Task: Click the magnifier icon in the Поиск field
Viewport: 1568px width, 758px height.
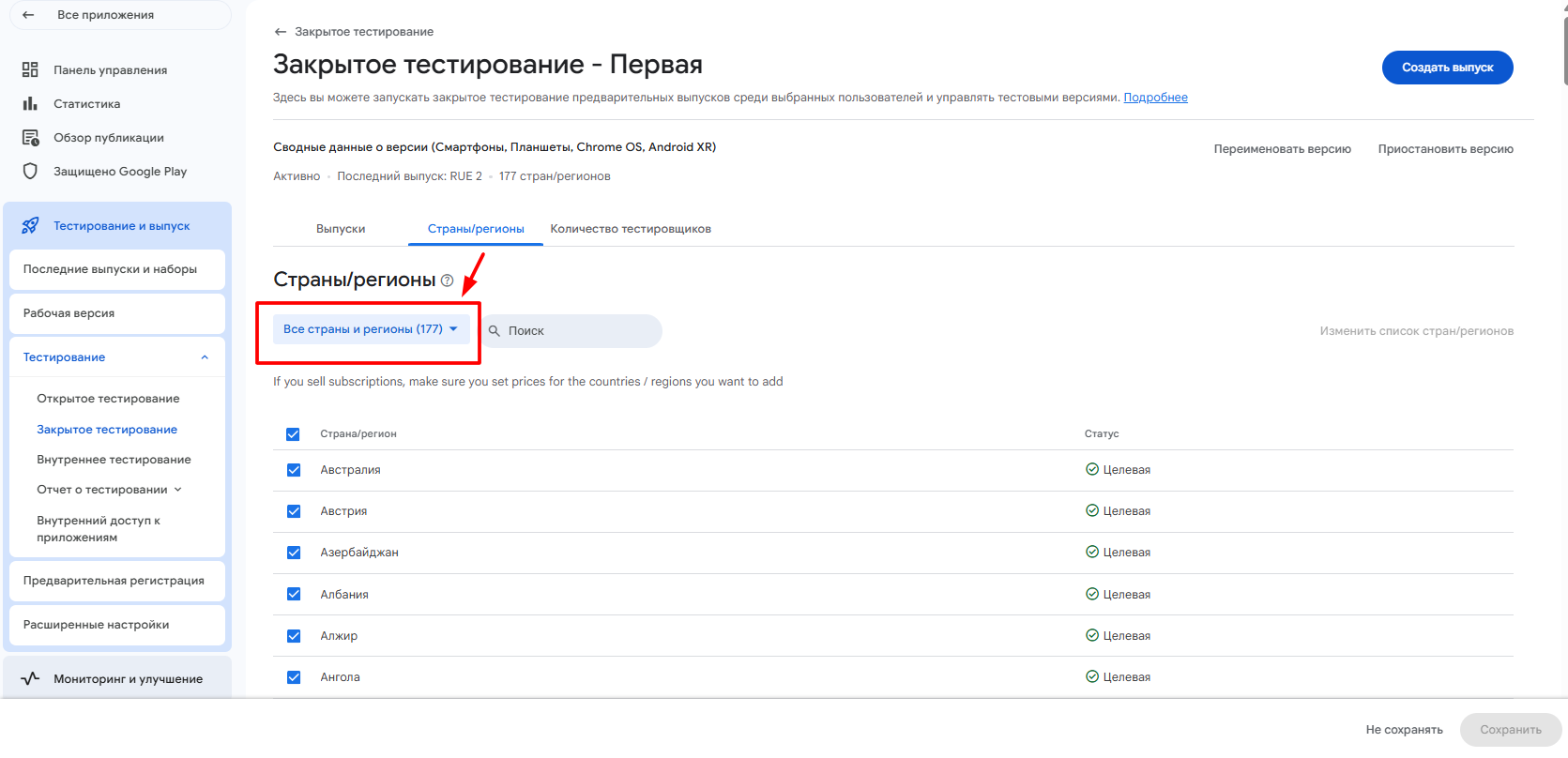Action: tap(495, 331)
